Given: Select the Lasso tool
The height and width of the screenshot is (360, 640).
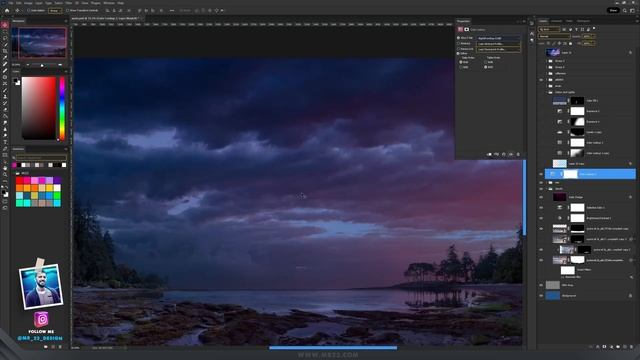Looking at the screenshot, I should click(5, 38).
